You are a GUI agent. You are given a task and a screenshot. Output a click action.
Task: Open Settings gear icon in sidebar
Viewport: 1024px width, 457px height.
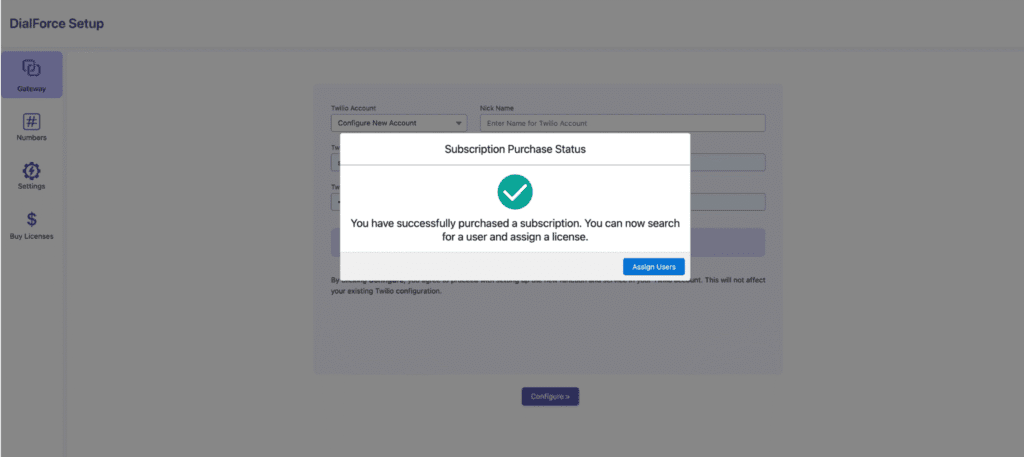click(31, 170)
